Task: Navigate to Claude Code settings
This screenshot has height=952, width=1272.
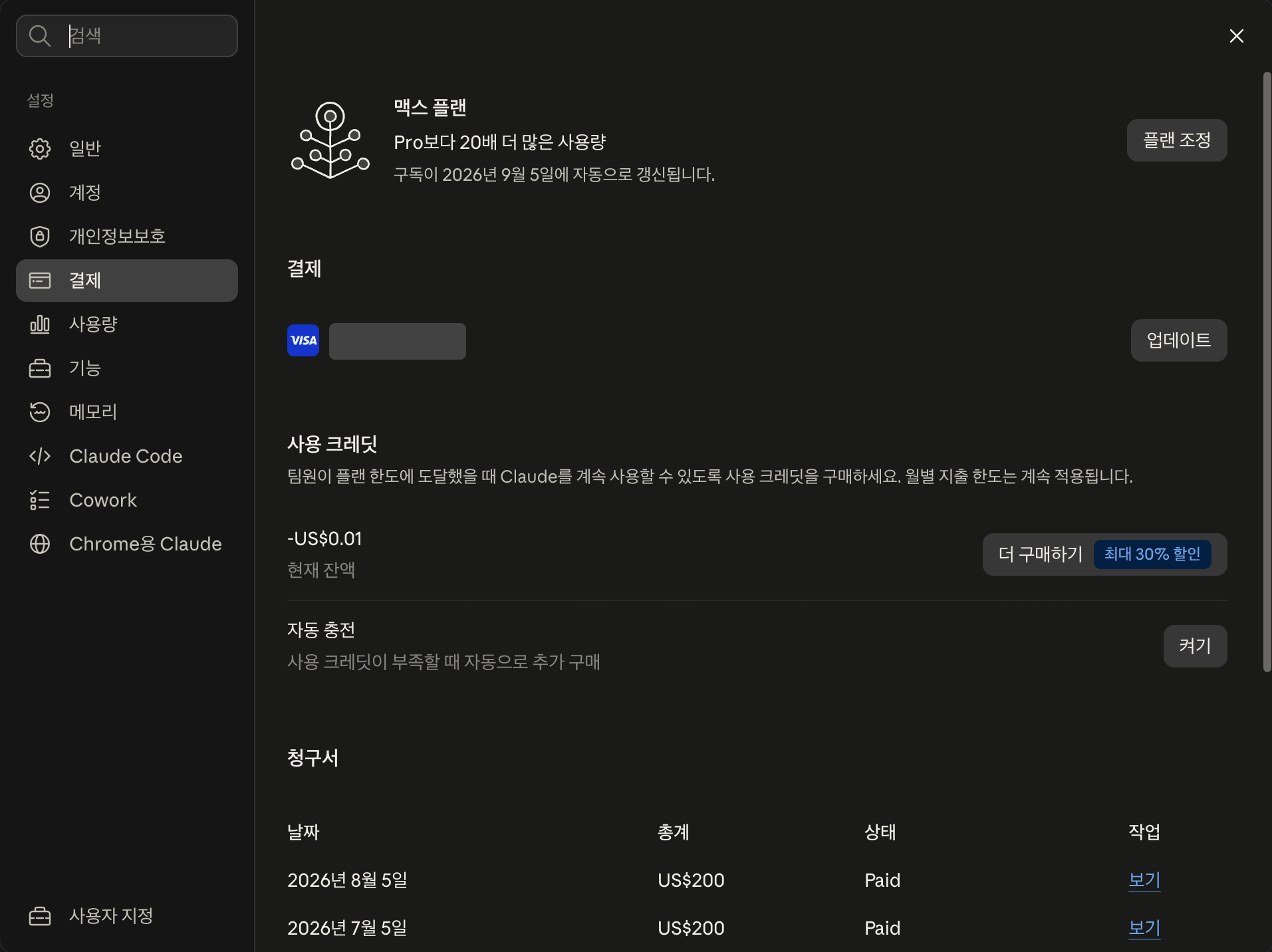Action: (x=127, y=456)
